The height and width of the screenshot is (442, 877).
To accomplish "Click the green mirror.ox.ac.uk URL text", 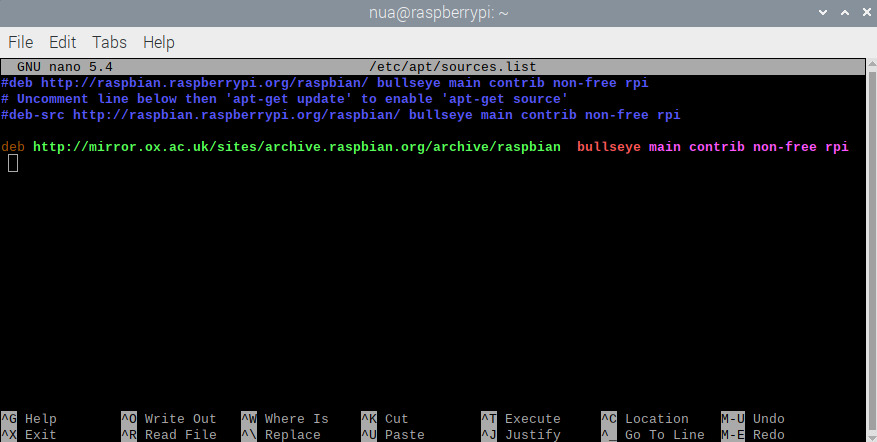I will pyautogui.click(x=296, y=147).
